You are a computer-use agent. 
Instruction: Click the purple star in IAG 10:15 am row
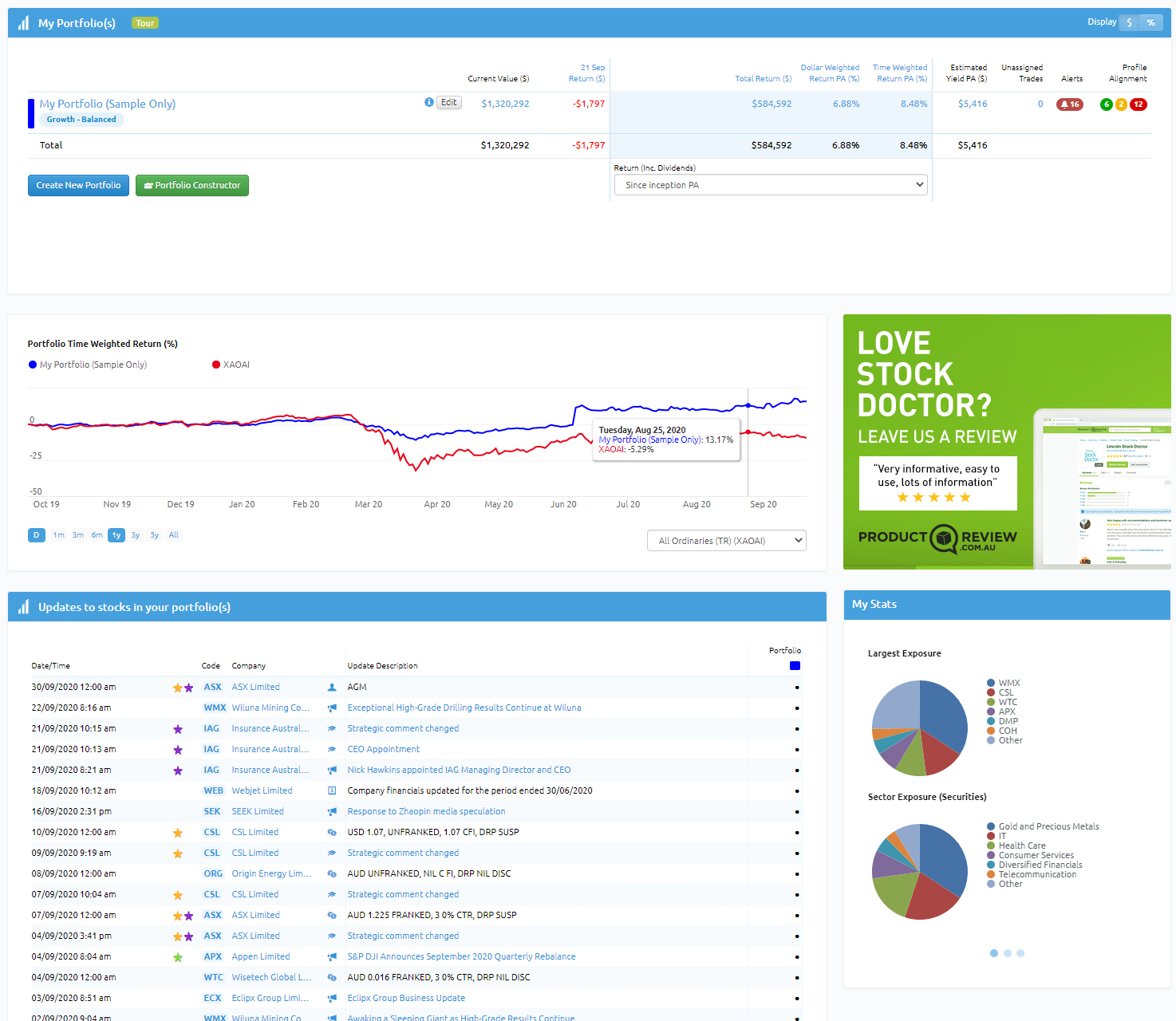[x=178, y=729]
